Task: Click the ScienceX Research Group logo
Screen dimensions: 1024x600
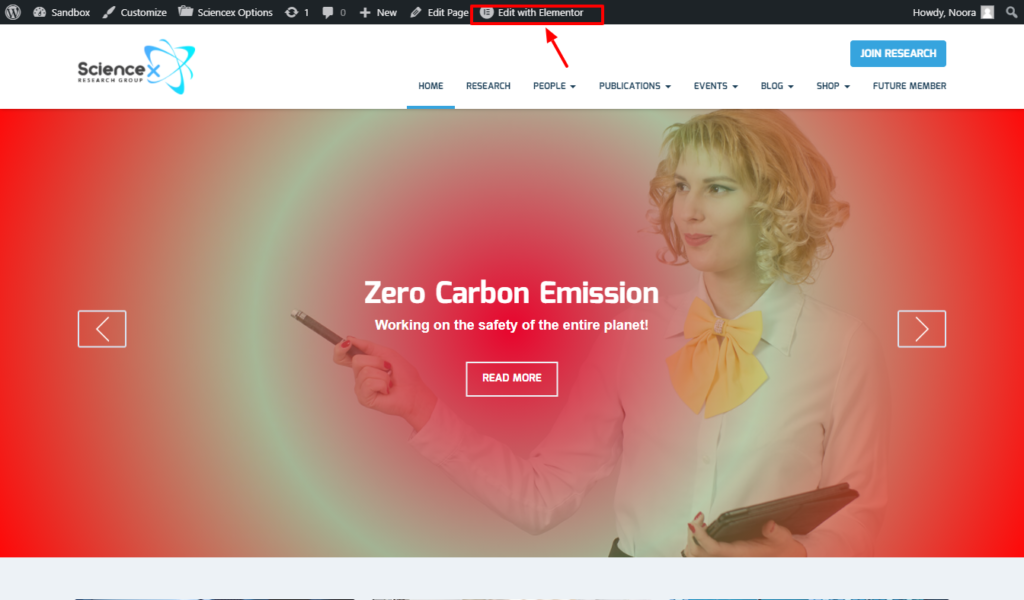Action: [x=136, y=68]
